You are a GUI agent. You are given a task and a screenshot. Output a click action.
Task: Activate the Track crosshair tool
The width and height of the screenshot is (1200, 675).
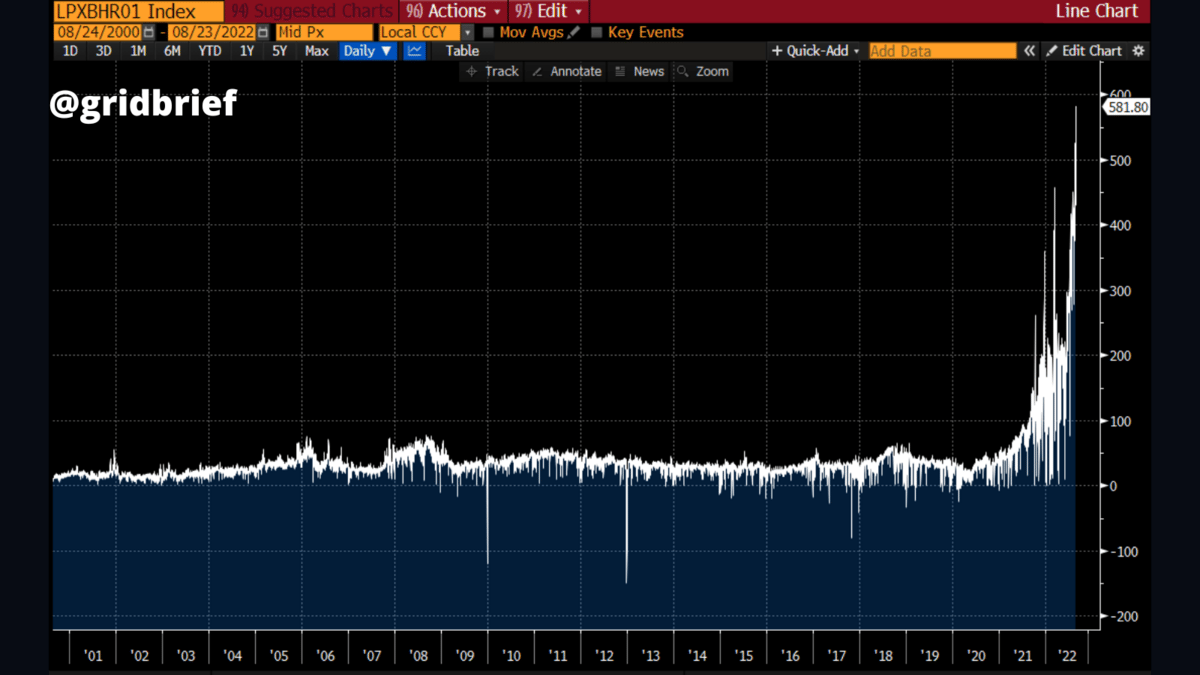click(x=493, y=71)
